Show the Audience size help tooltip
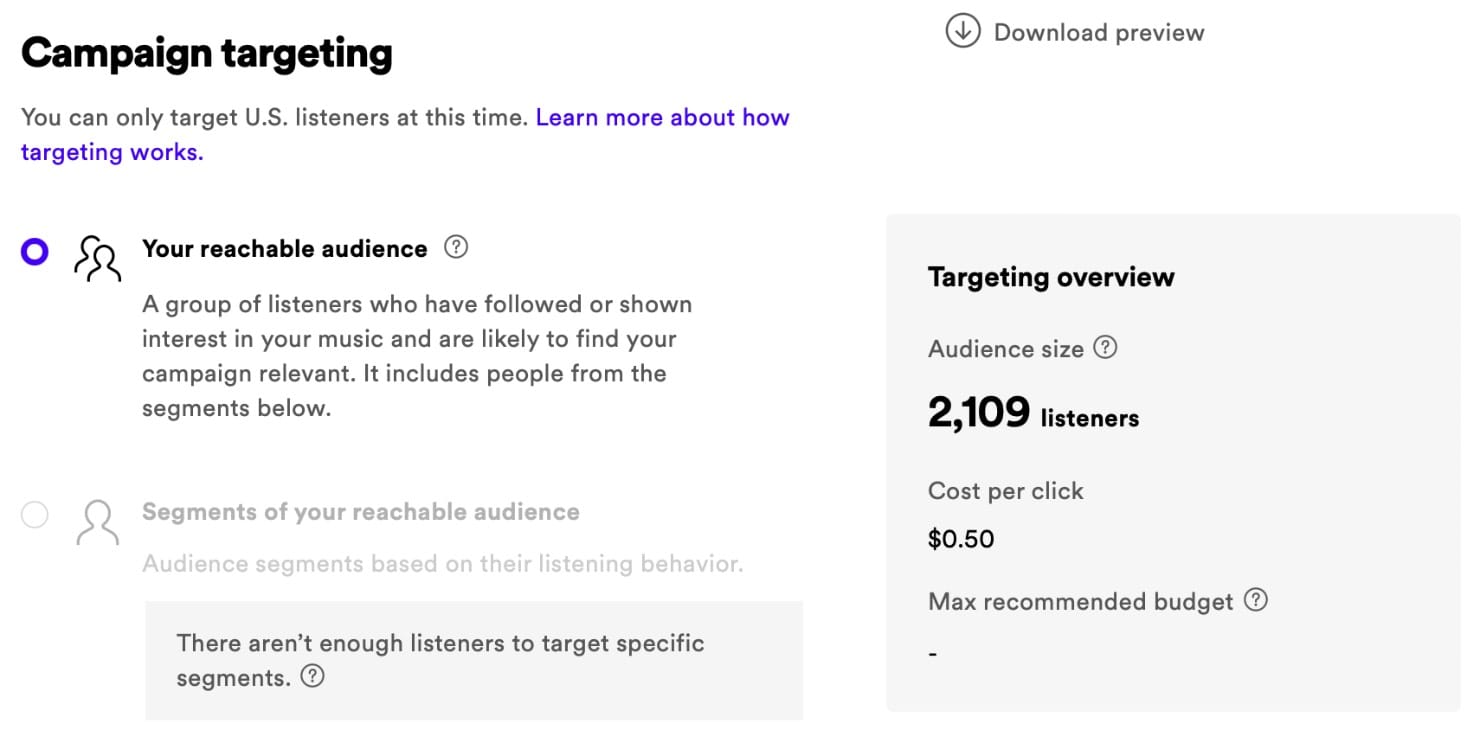1480x730 pixels. tap(1105, 348)
